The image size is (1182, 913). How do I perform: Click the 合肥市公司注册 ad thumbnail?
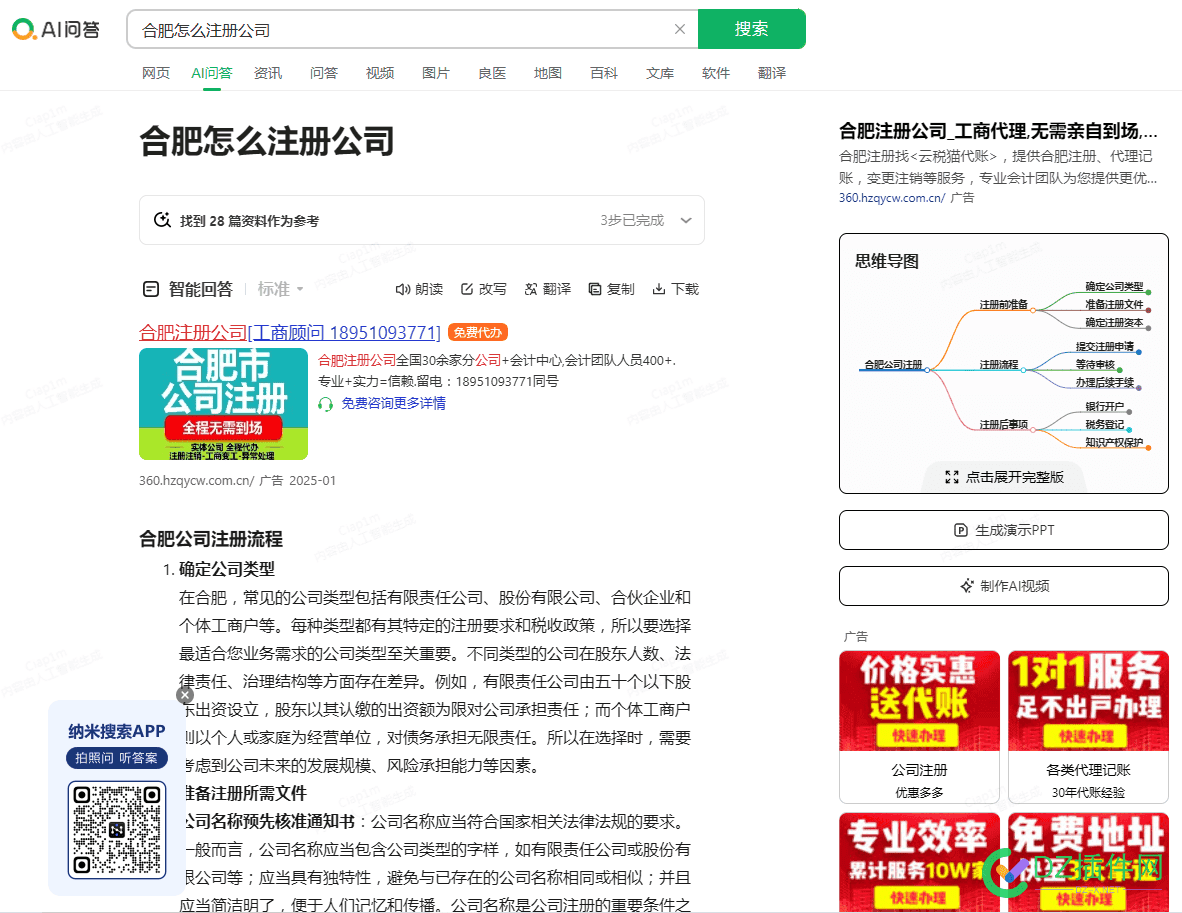(x=223, y=403)
